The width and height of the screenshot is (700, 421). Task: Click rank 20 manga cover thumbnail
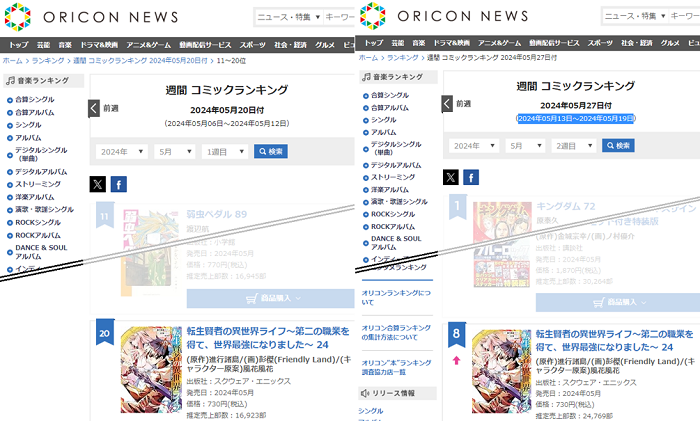click(x=151, y=369)
